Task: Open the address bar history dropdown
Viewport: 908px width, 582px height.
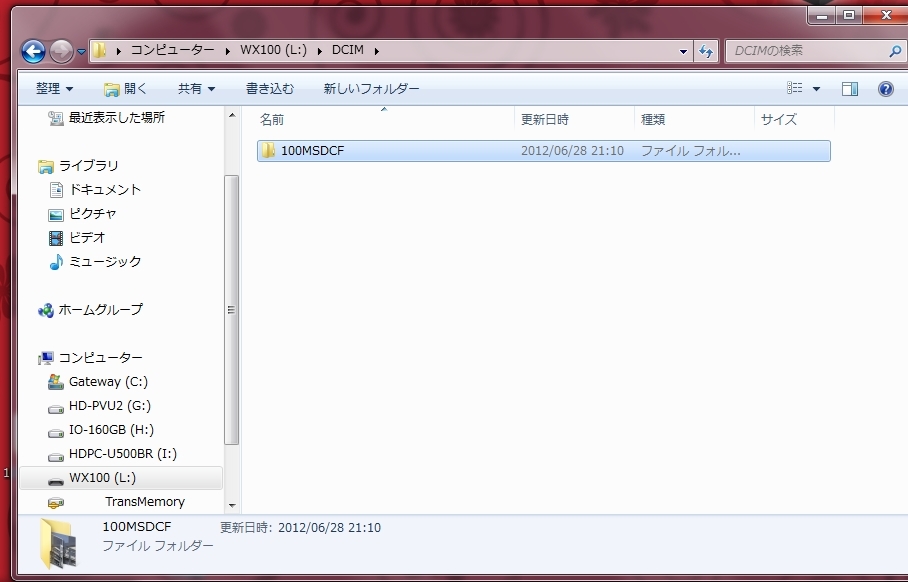Action: (x=683, y=52)
